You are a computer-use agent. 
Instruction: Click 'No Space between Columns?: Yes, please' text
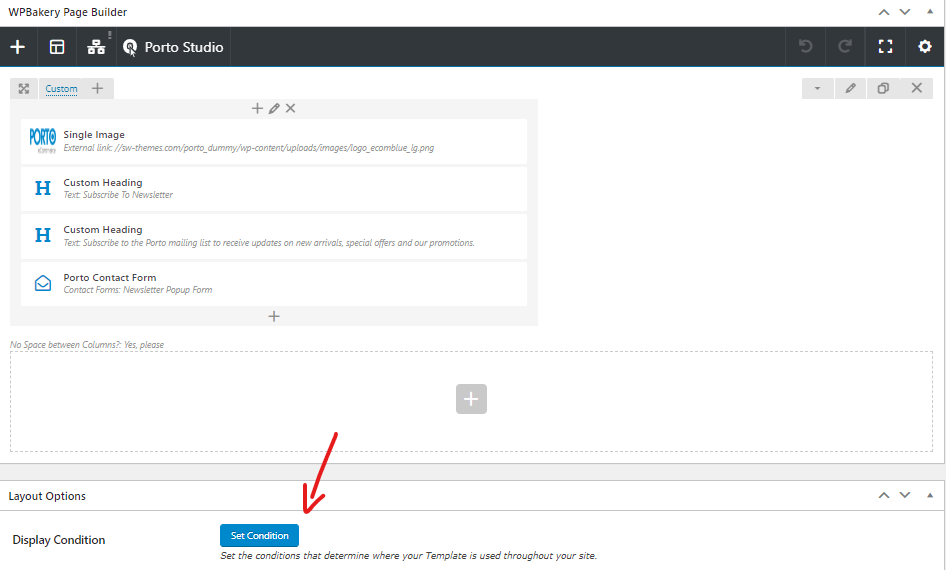pos(87,344)
